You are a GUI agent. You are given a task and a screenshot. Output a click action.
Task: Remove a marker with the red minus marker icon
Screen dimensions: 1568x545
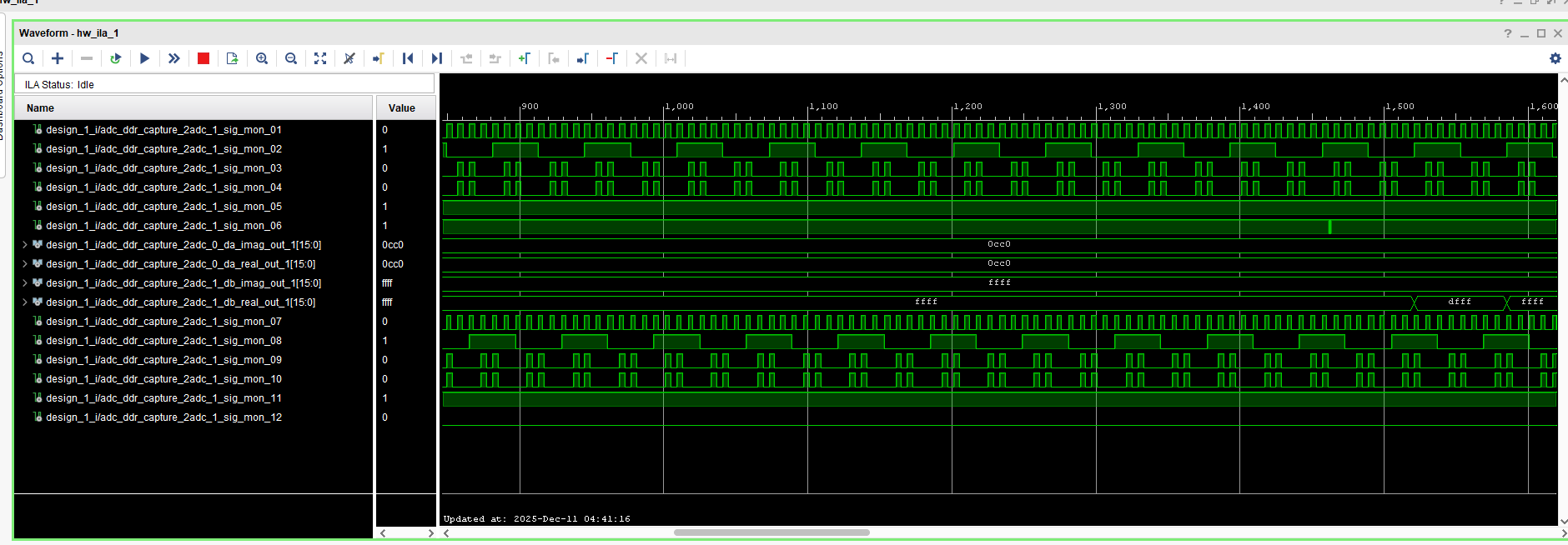pyautogui.click(x=612, y=58)
